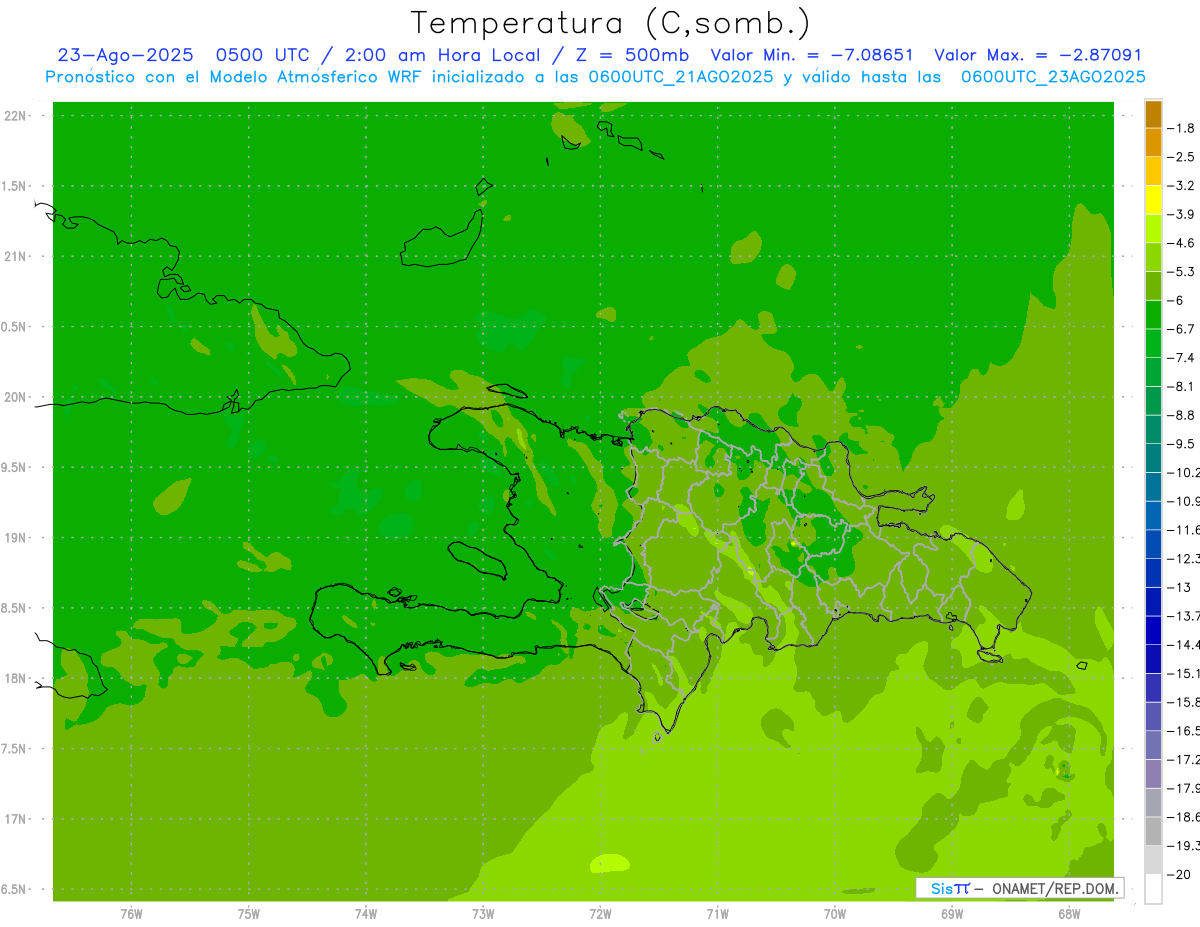Click the "-20" colorbar label

coord(1181,874)
